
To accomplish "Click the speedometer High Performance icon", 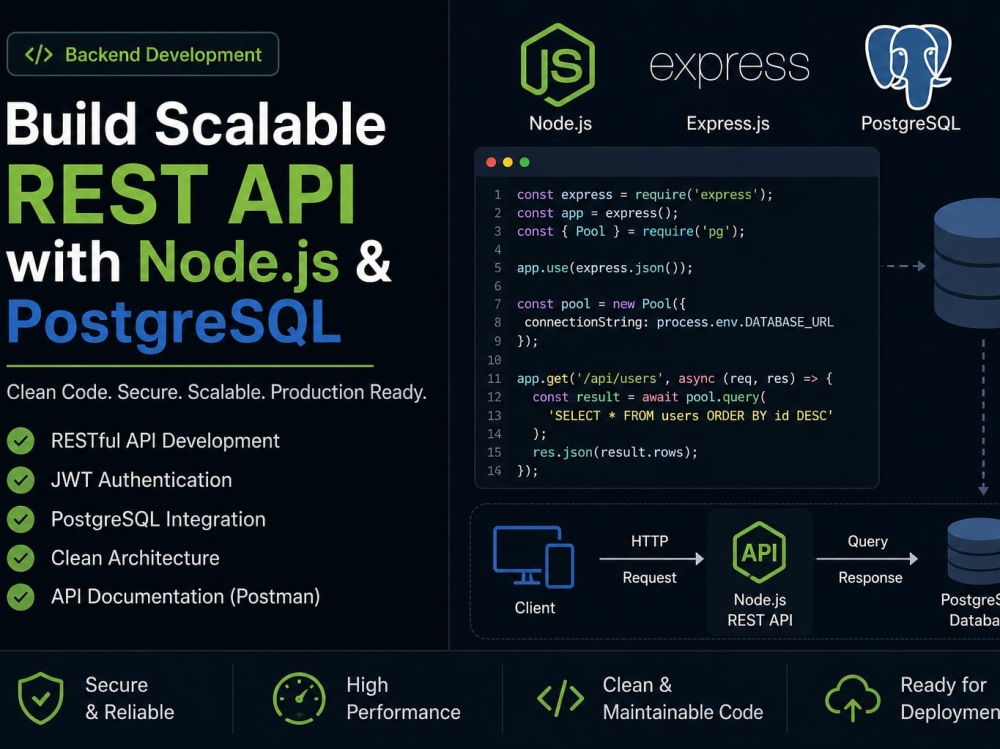I will tap(299, 698).
